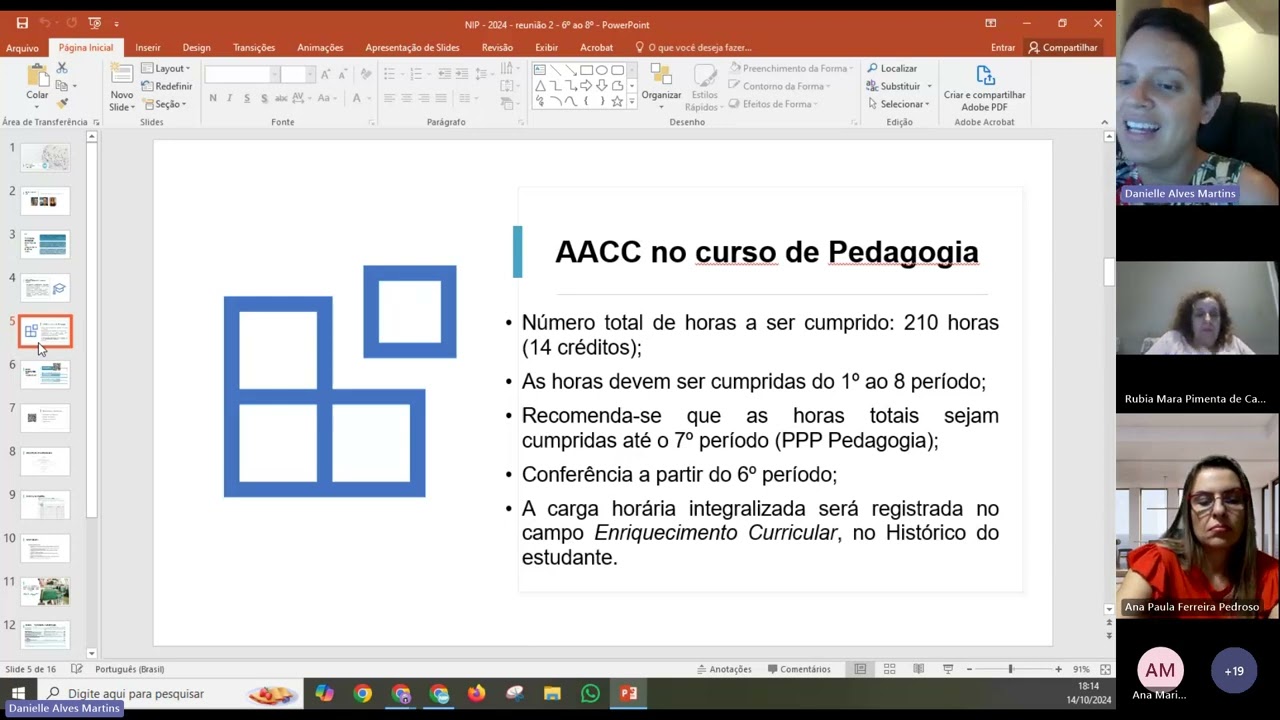Viewport: 1280px width, 720px height.
Task: Open the Anotações notes pane
Action: (723, 669)
